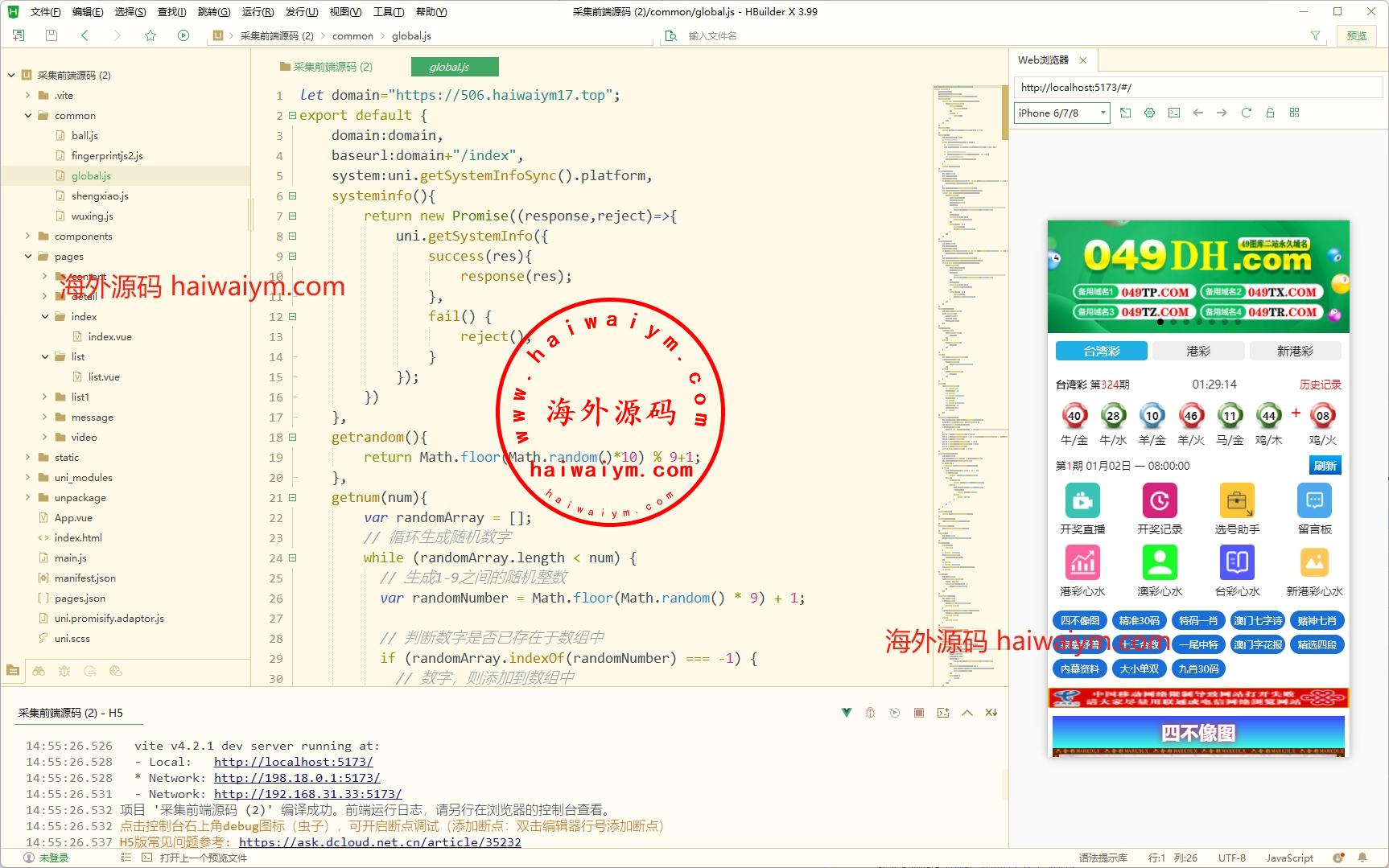The image size is (1389, 868).
Task: Switch to the 港彩 tab in the preview
Action: 1197,351
